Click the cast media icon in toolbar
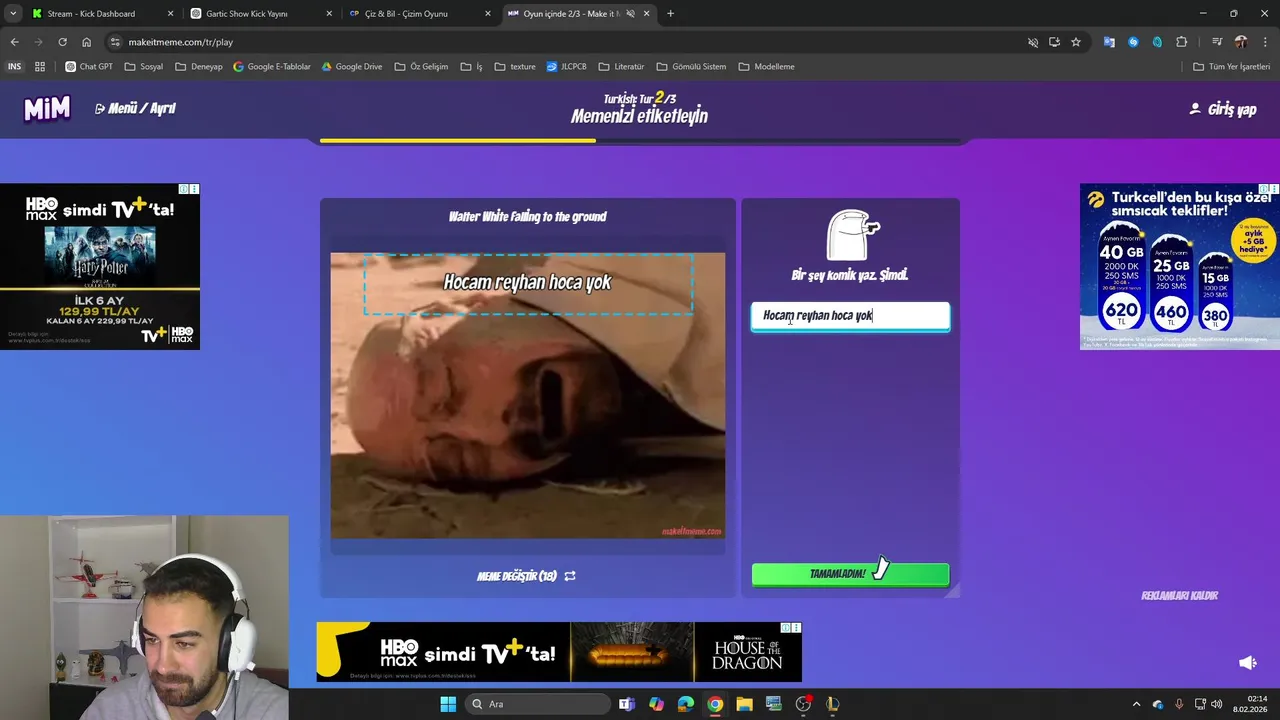This screenshot has width=1280, height=720. pos(1216,42)
